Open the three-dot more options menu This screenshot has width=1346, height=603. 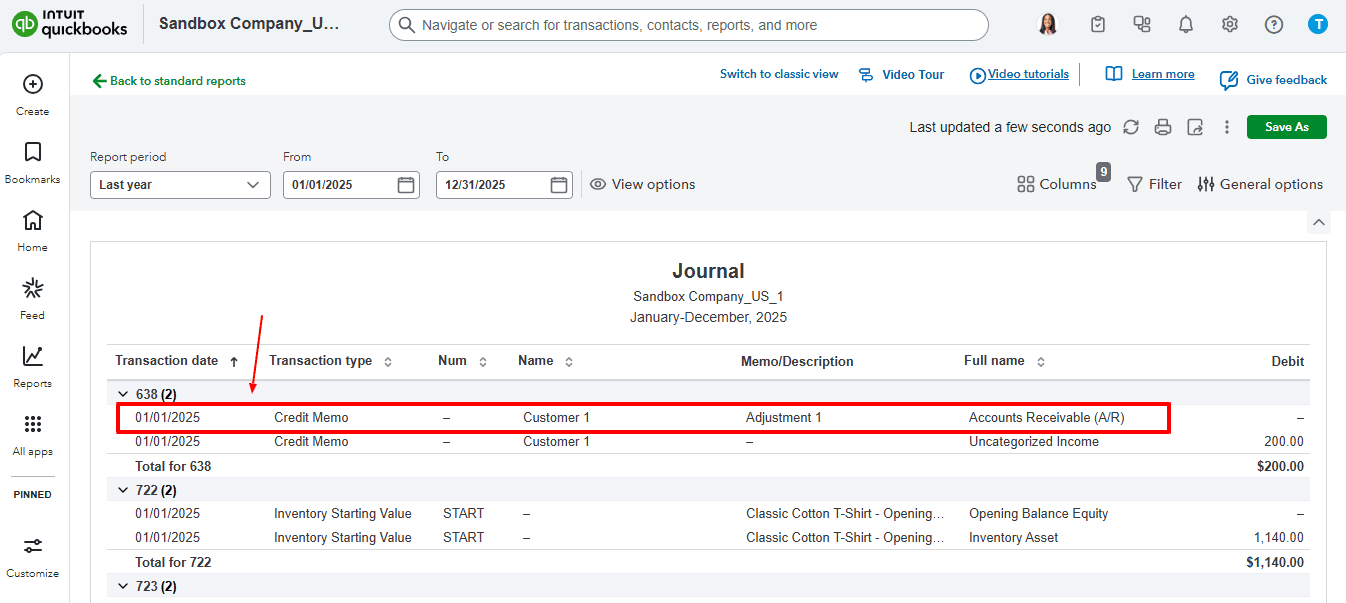point(1227,127)
